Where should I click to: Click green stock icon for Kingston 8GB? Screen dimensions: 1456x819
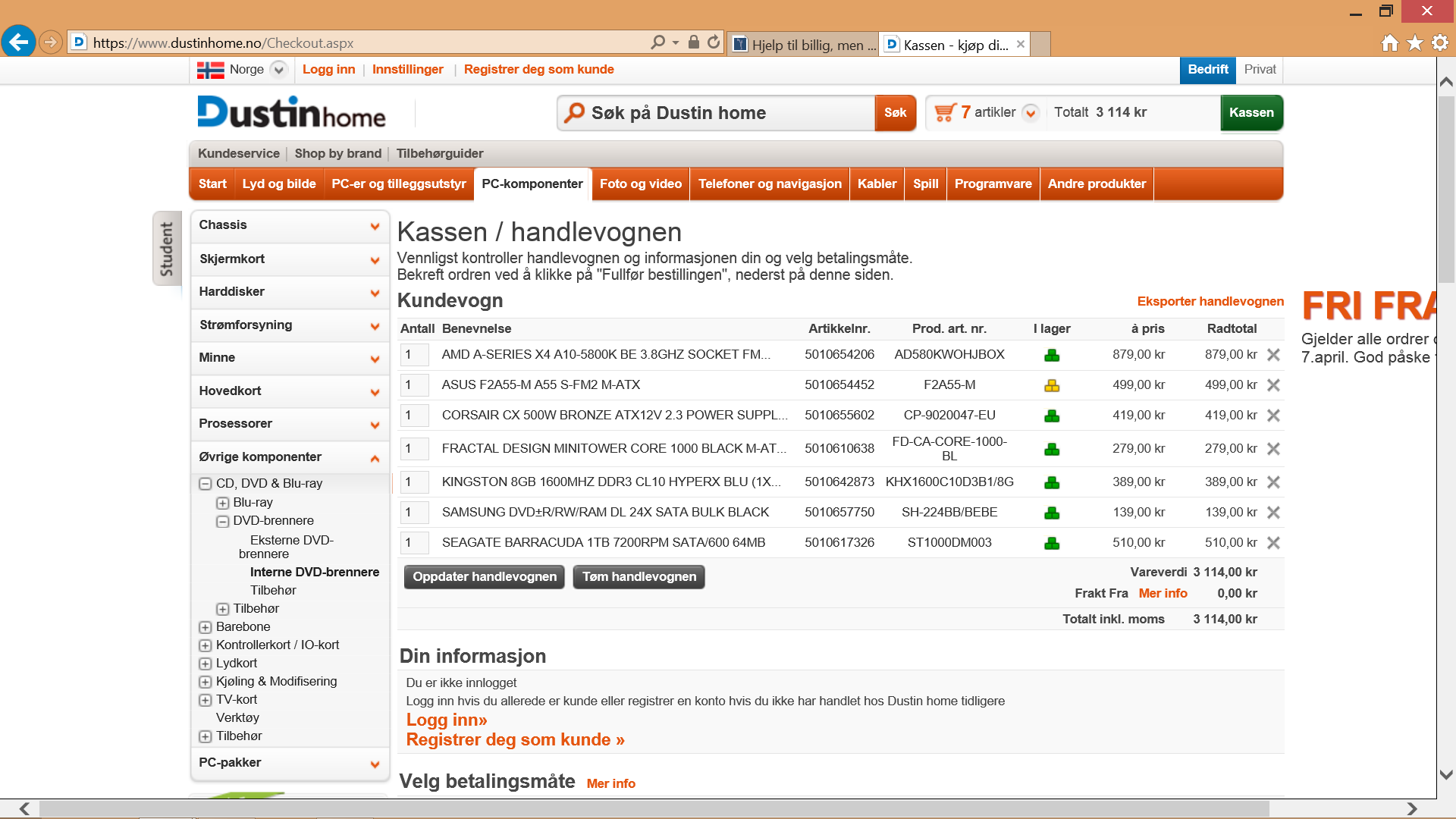(x=1052, y=482)
